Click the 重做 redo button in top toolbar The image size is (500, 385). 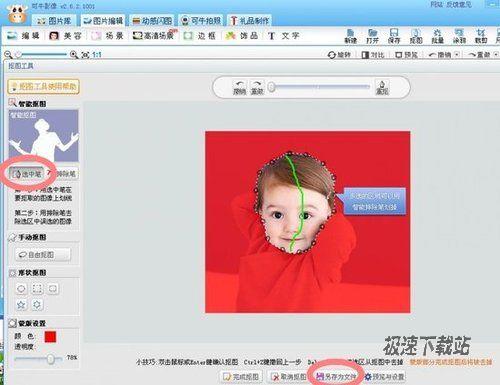point(479,55)
